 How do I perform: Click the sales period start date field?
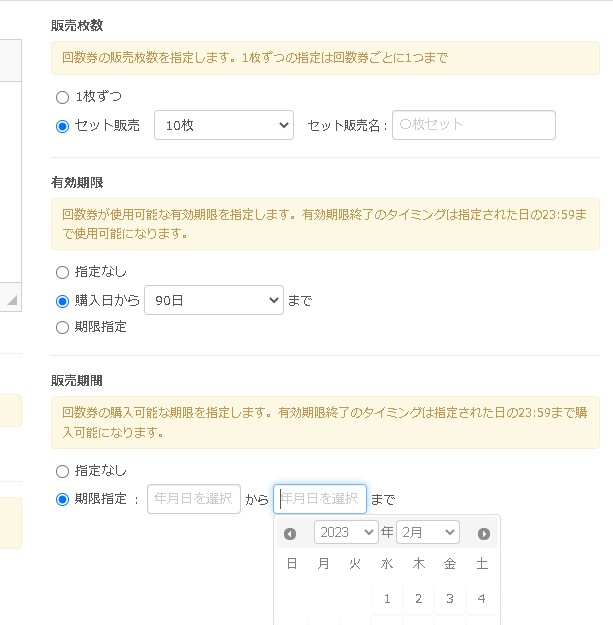[194, 499]
